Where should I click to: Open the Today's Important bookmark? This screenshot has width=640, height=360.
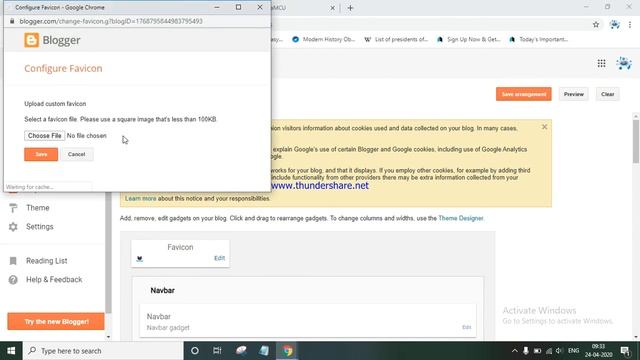coord(539,39)
